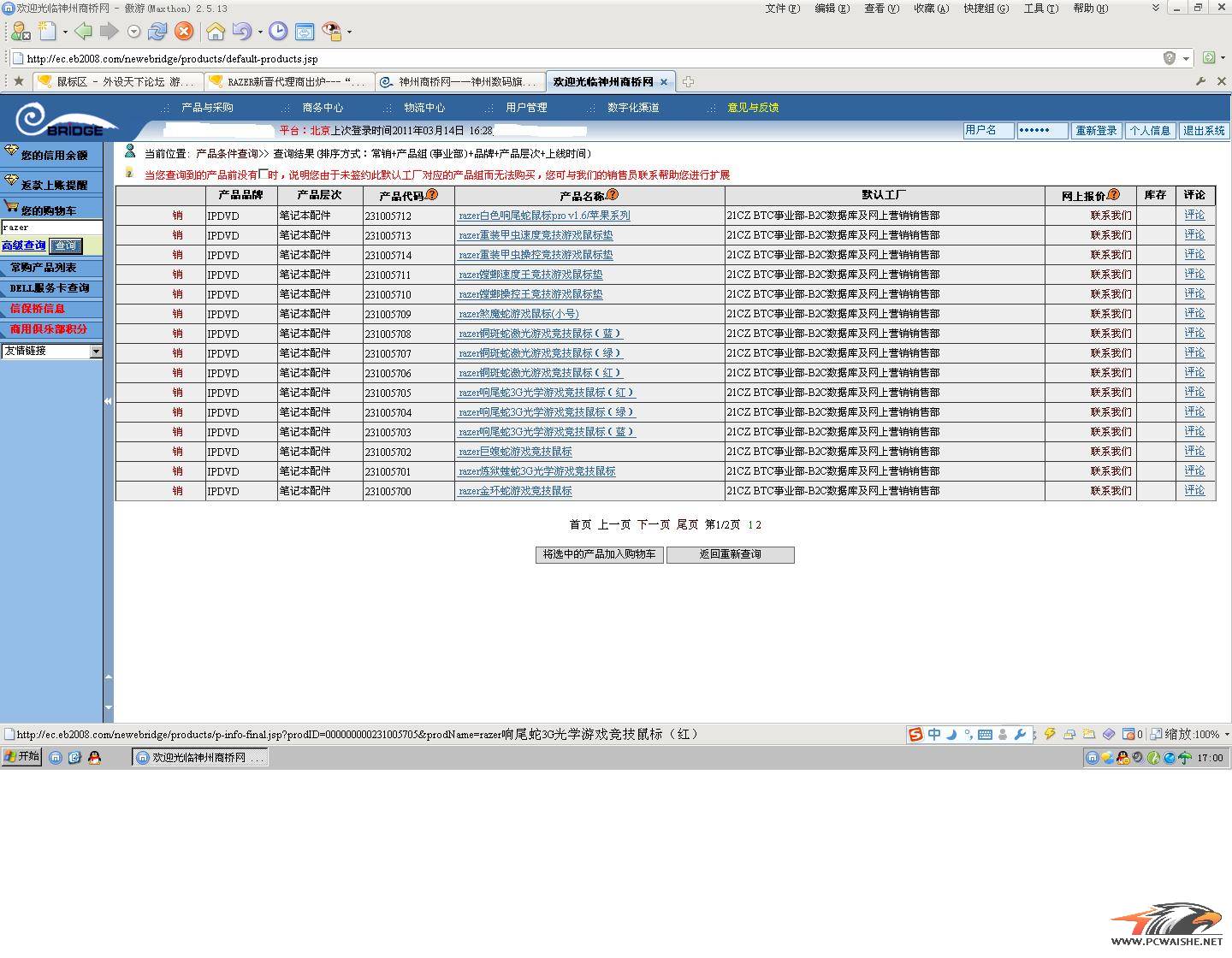
Task: Click the 个人信息 button
Action: [x=1150, y=131]
